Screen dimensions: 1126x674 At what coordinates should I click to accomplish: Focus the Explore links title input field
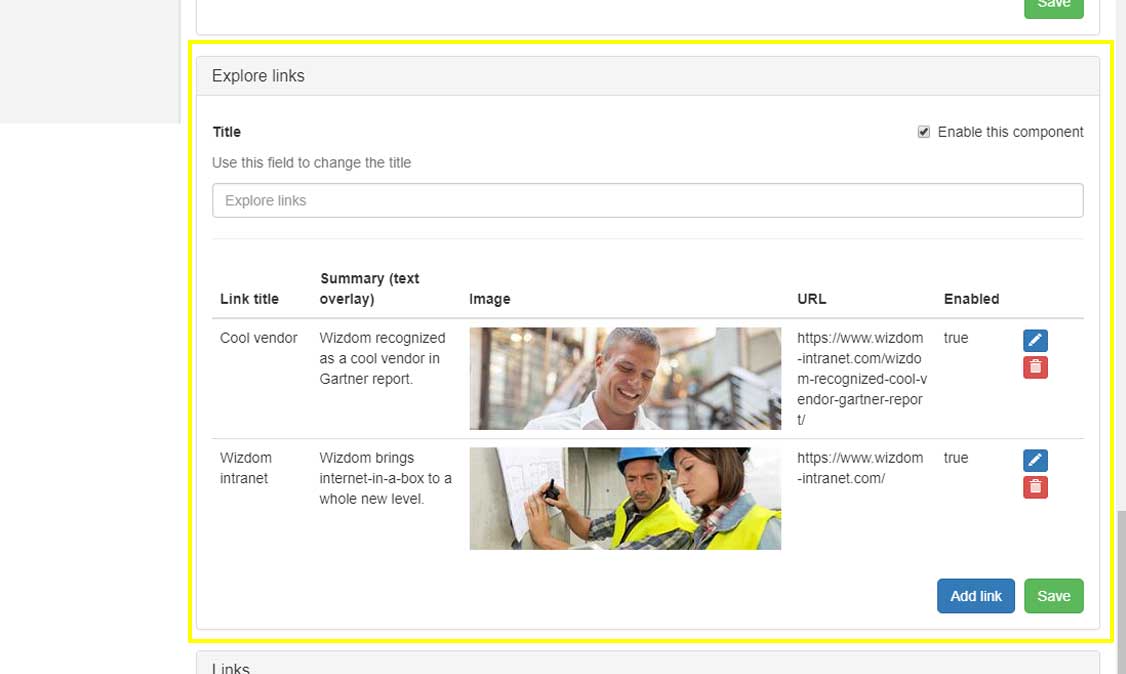tap(647, 200)
